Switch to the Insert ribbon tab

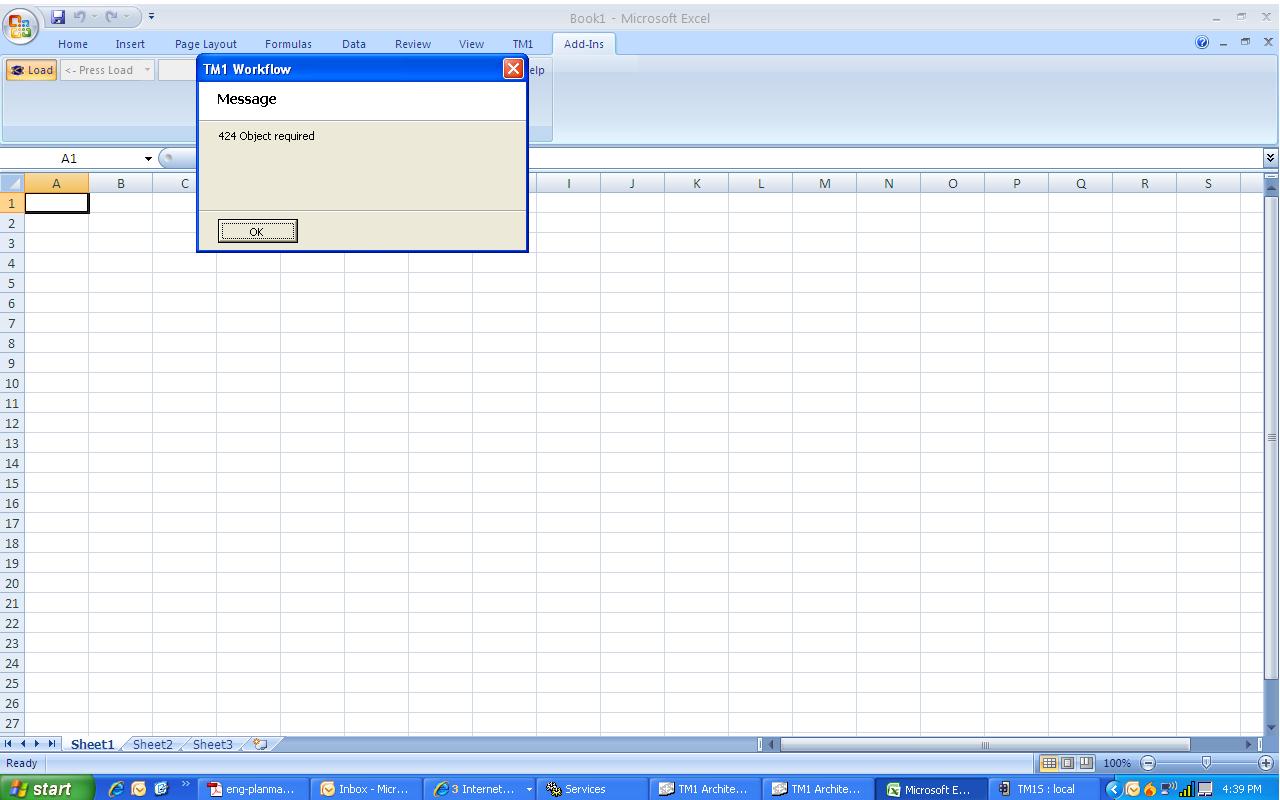coord(130,44)
